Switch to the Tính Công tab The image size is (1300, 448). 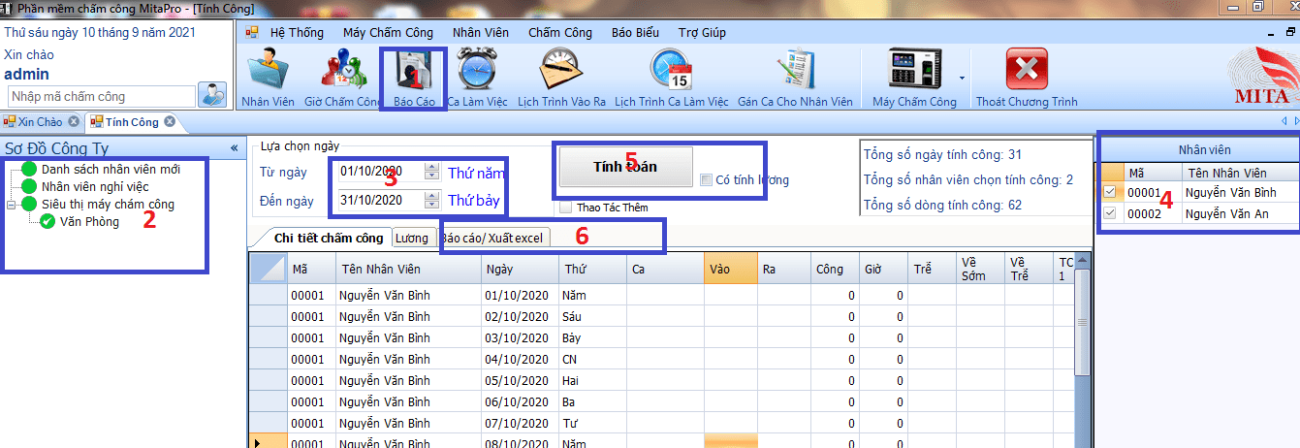[x=132, y=122]
